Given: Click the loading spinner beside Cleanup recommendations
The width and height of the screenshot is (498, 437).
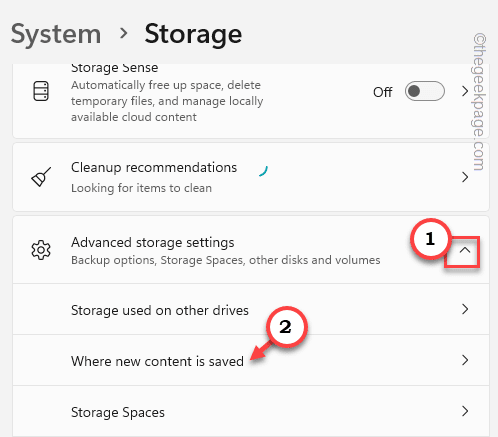Looking at the screenshot, I should [263, 170].
